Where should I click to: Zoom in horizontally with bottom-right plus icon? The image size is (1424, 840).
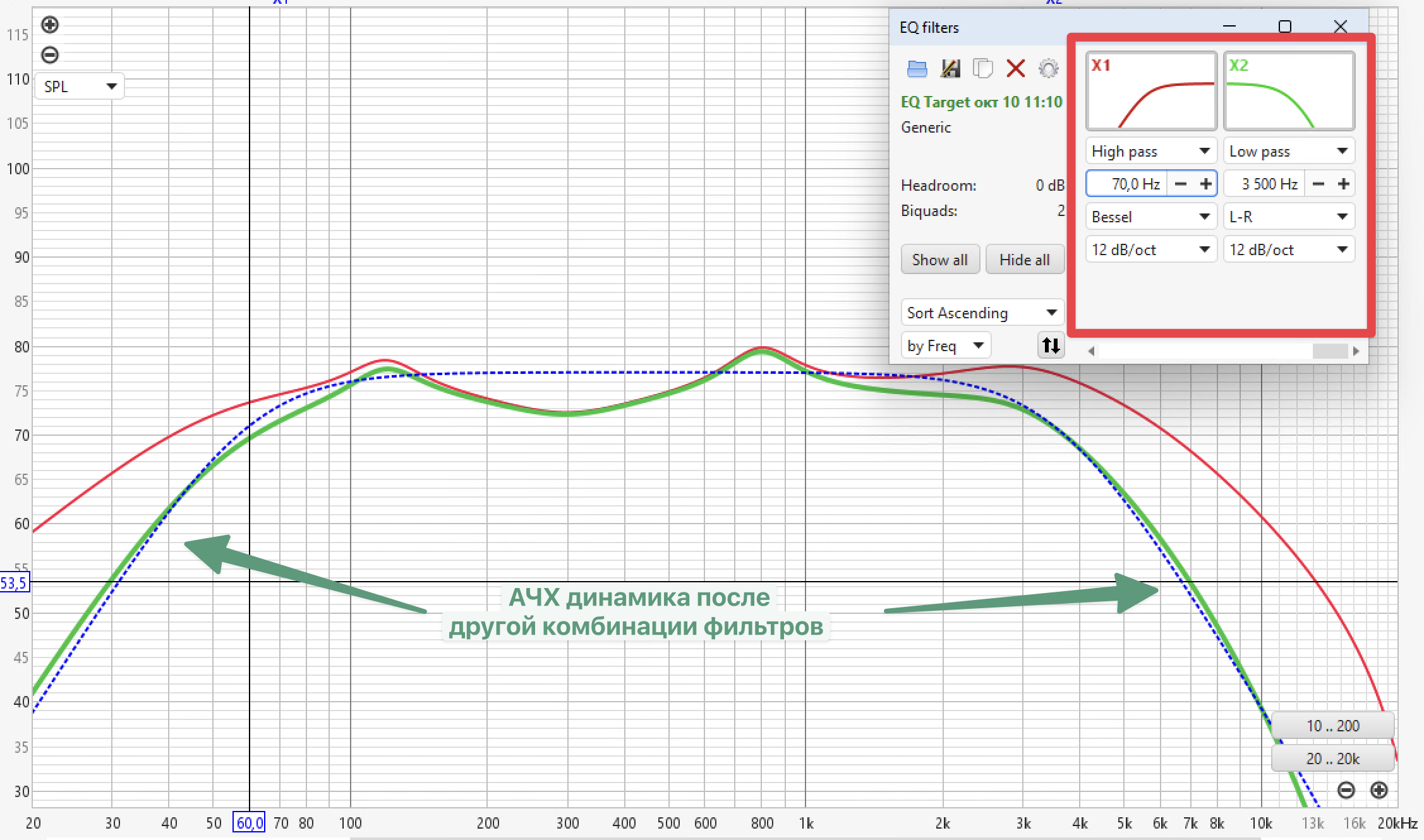(1379, 790)
